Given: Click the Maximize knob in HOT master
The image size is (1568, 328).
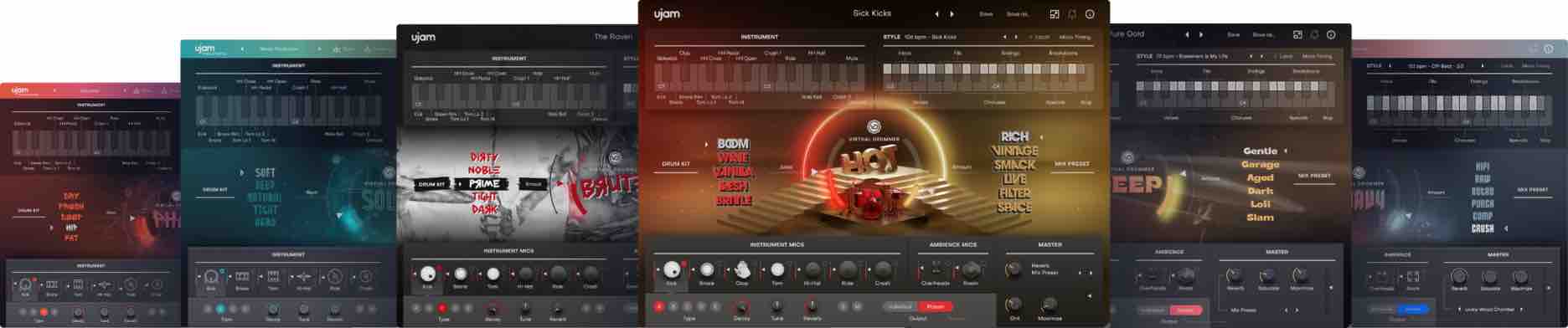Looking at the screenshot, I should pyautogui.click(x=1049, y=305).
